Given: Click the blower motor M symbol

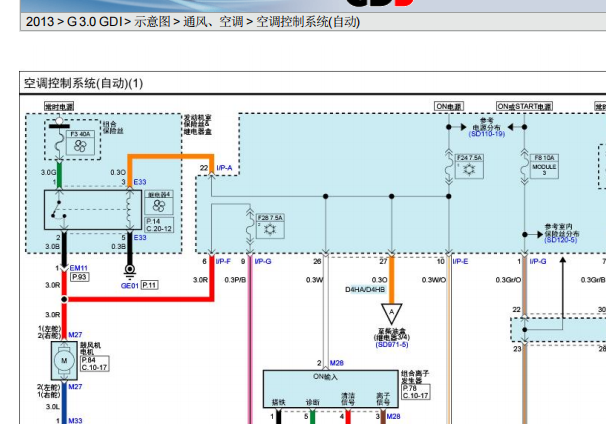Looking at the screenshot, I should pos(64,361).
